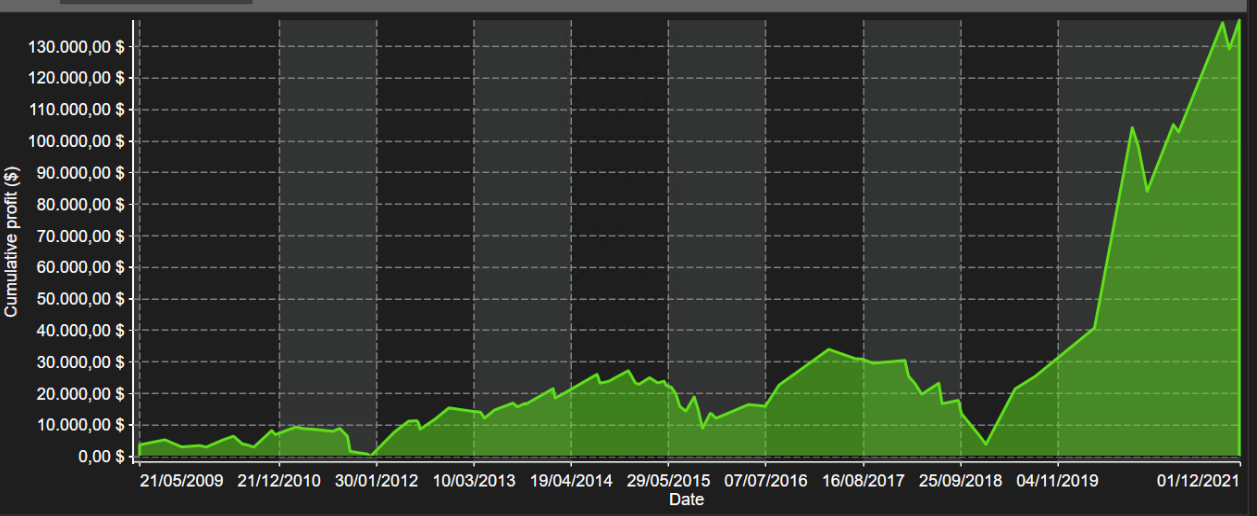Click the 16/08/2017 date label
1257x516 pixels.
click(864, 481)
